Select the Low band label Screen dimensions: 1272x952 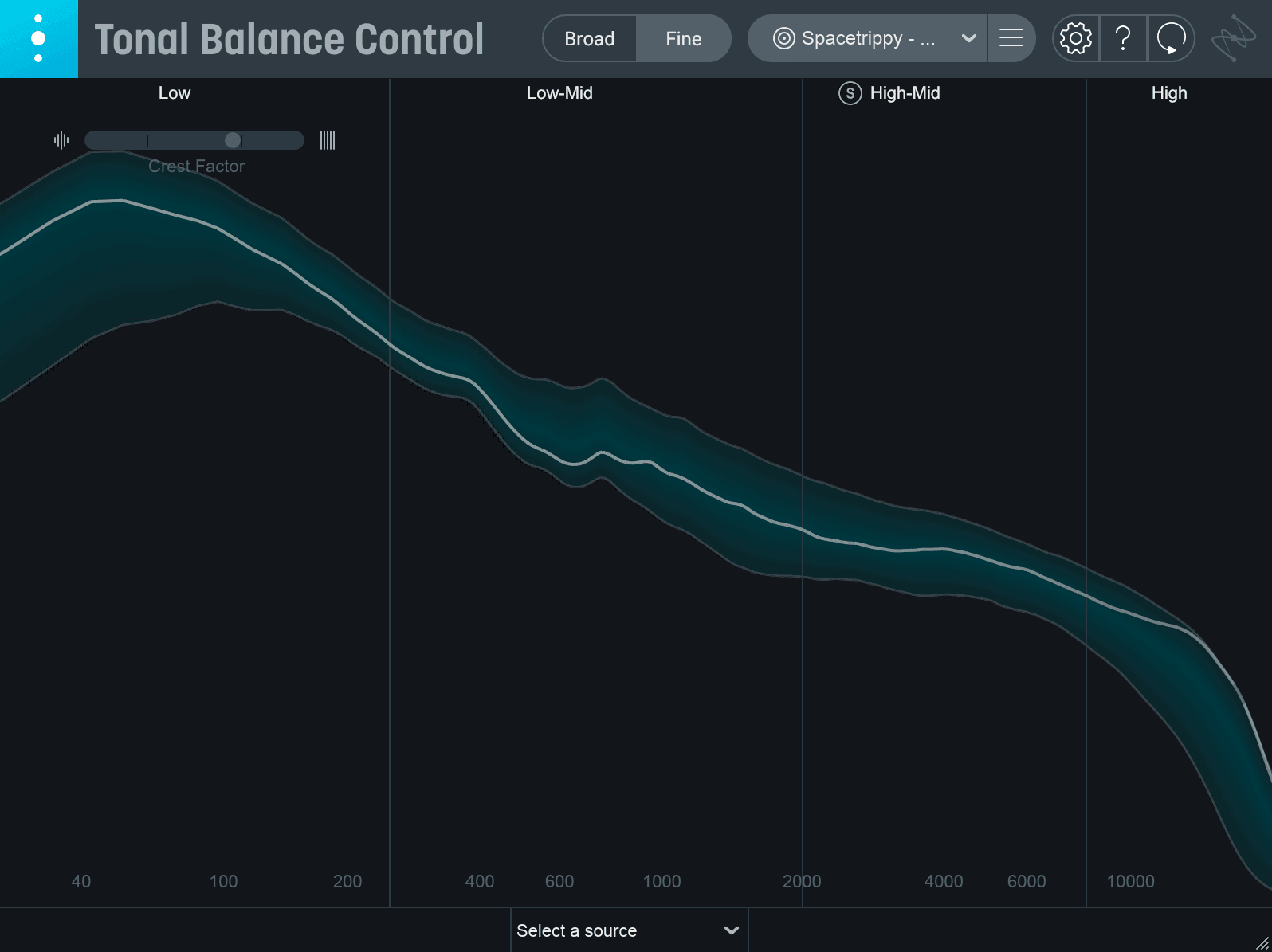175,93
